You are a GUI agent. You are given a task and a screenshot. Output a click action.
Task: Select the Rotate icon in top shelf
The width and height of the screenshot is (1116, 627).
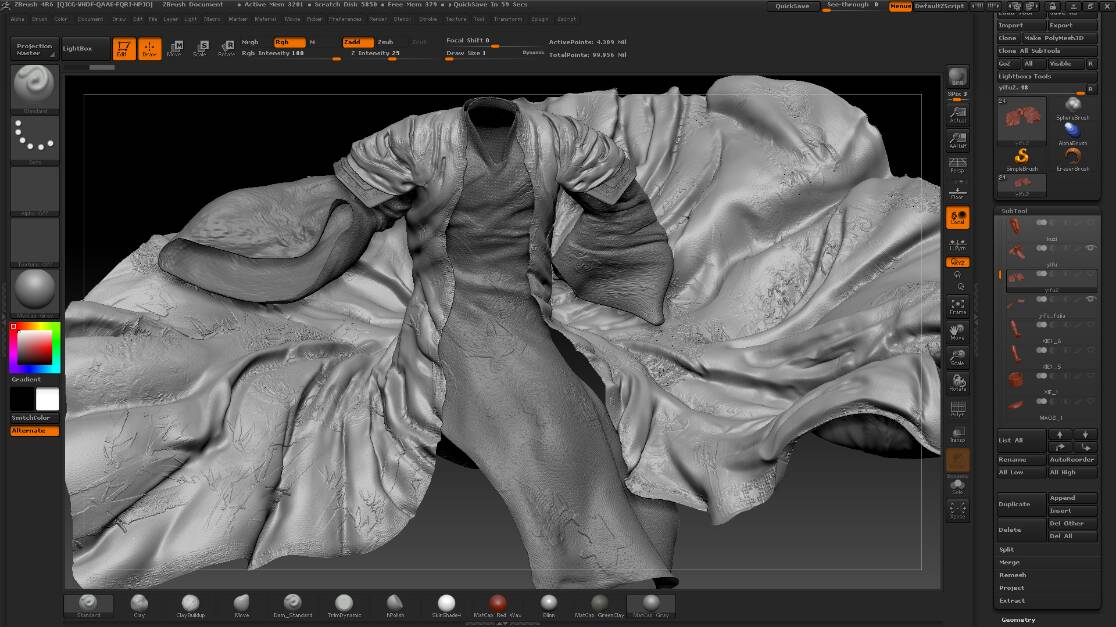point(227,49)
